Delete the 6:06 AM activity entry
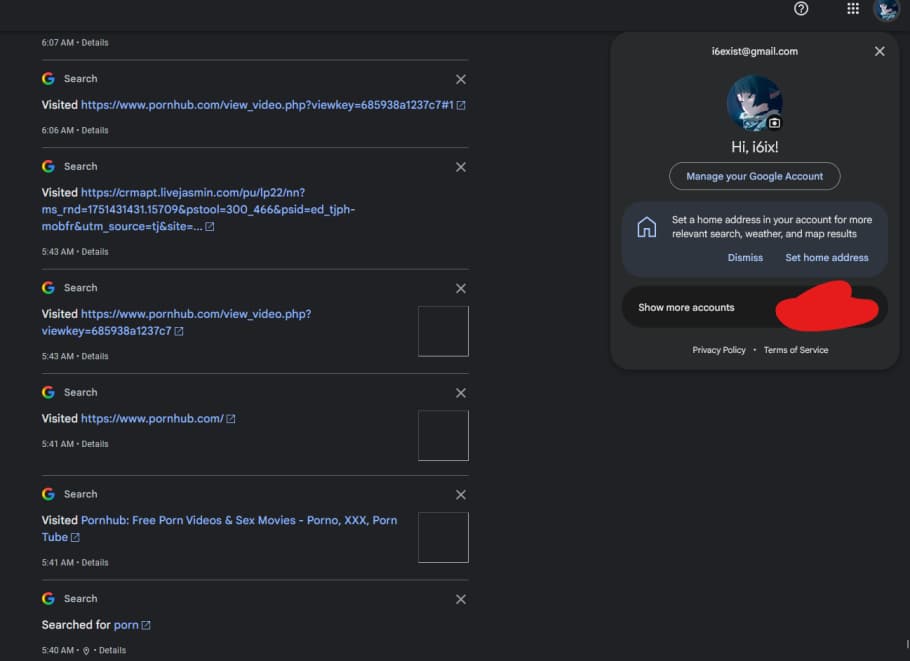910x661 pixels. (460, 79)
